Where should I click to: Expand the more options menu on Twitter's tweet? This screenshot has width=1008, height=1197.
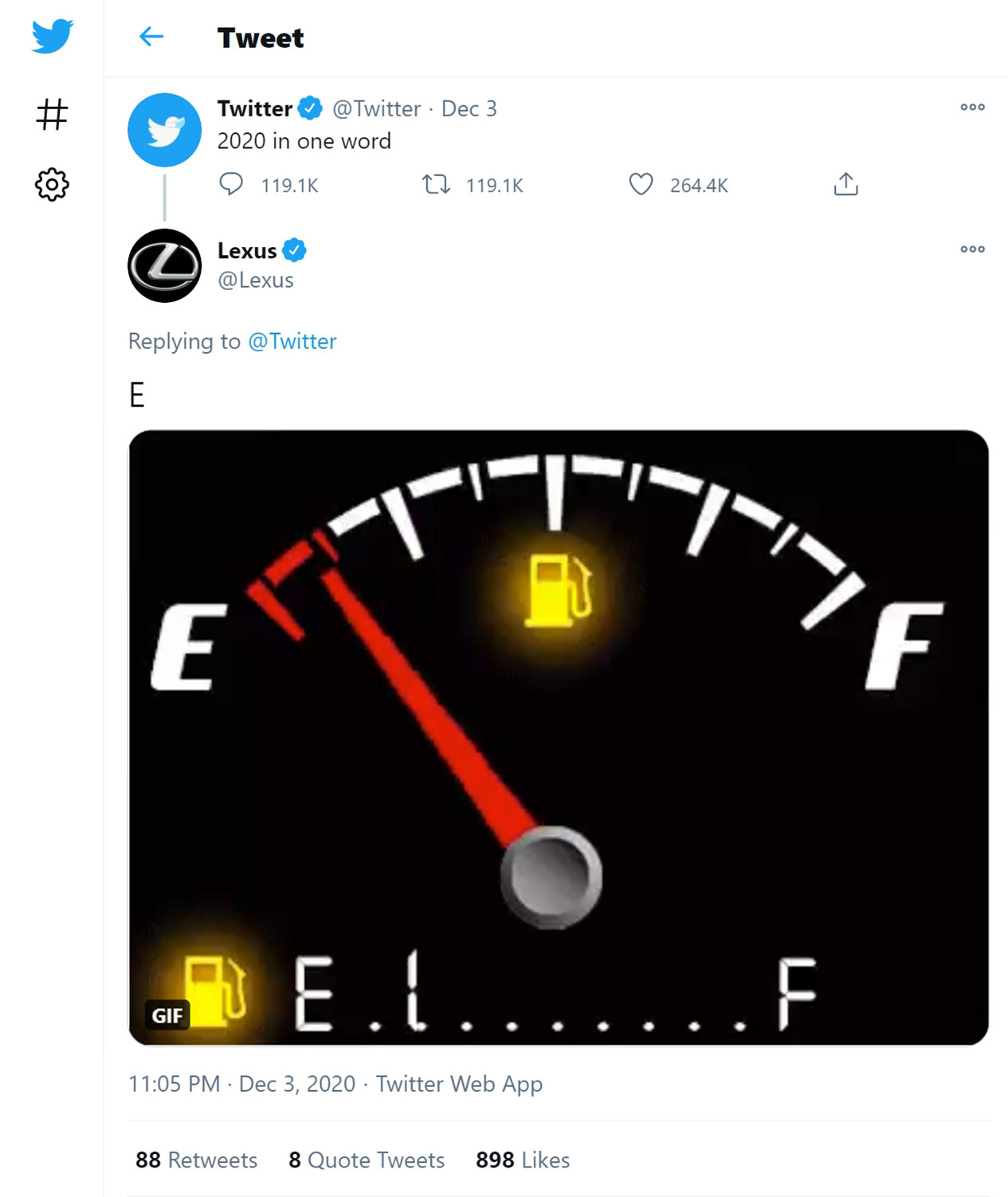coord(972,107)
